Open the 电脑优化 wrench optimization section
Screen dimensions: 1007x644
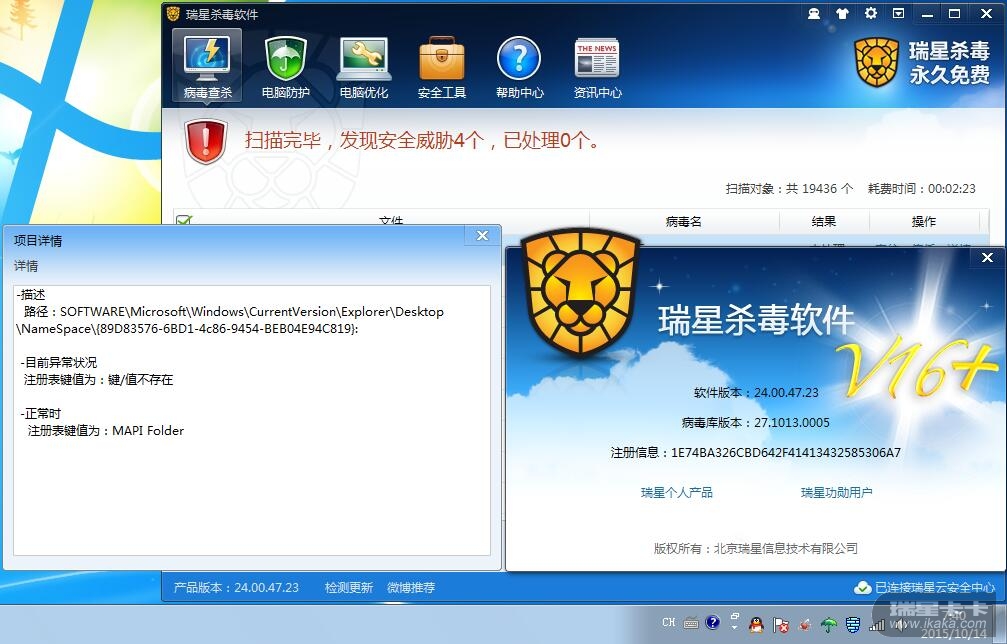point(363,67)
